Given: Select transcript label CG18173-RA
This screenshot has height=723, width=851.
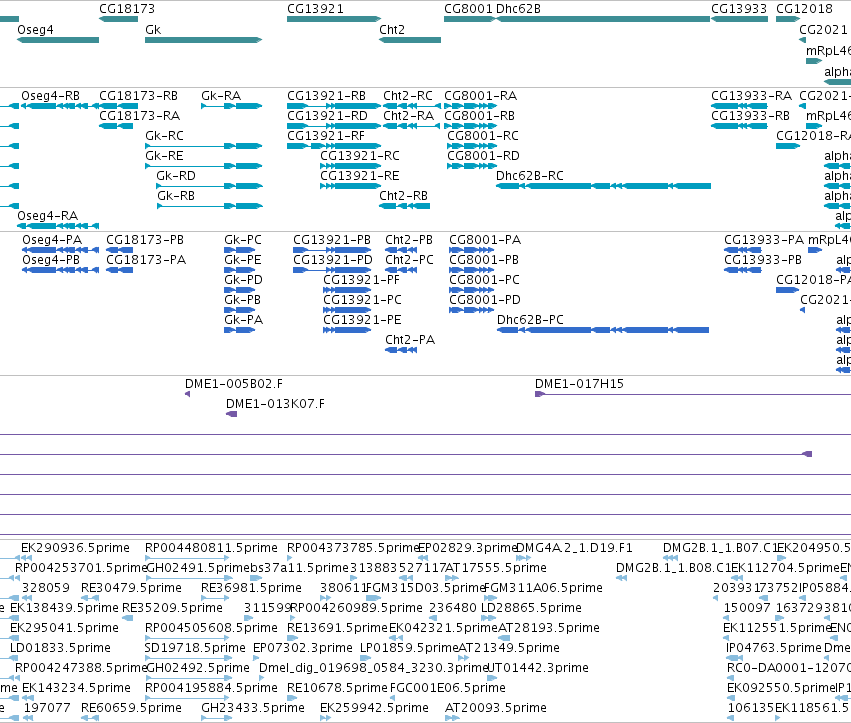Looking at the screenshot, I should [139, 116].
